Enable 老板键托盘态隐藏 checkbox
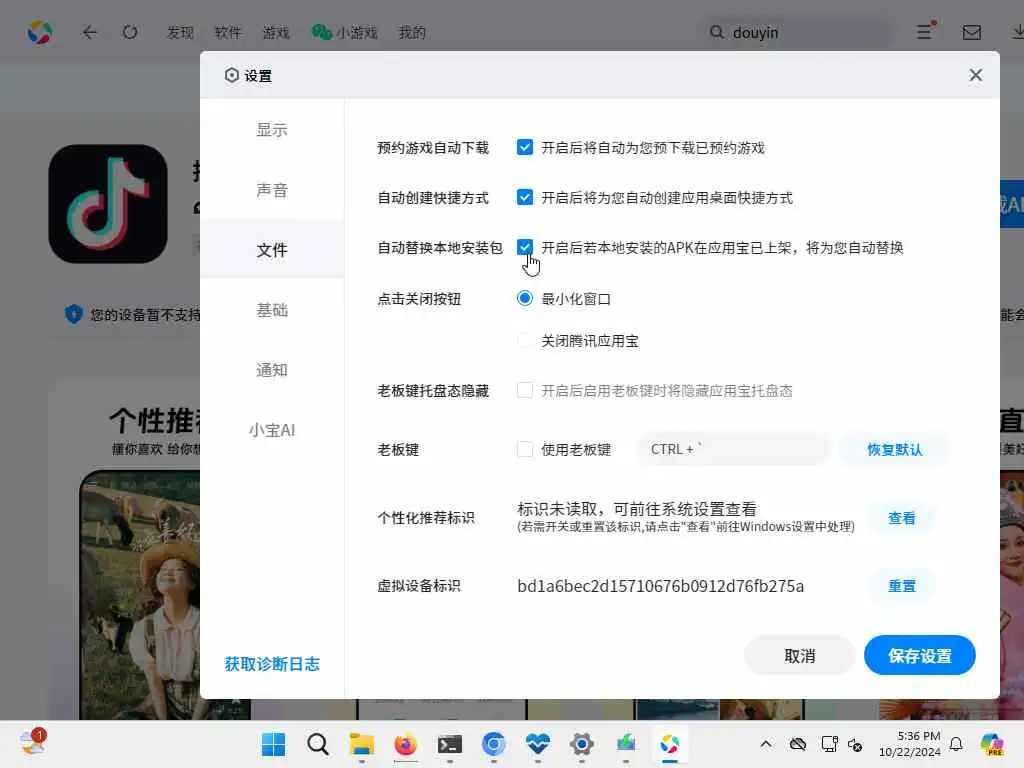The width and height of the screenshot is (1024, 768). (x=524, y=390)
